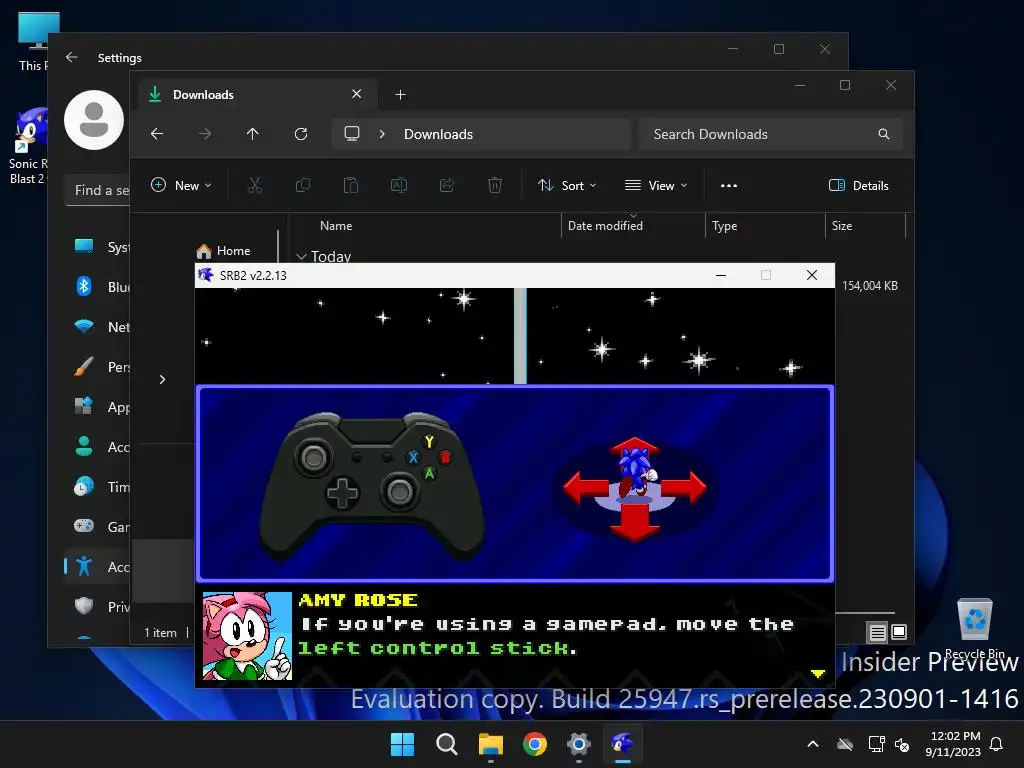Screen dimensions: 1024x768
Task: Open the Sort dropdown menu
Action: pyautogui.click(x=567, y=185)
